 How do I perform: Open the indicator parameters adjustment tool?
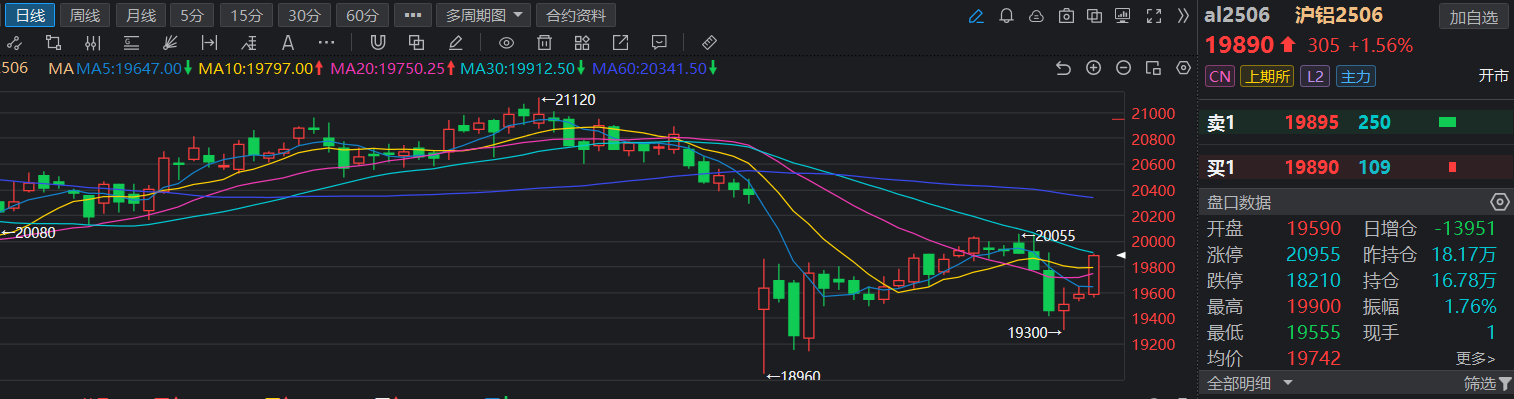(93, 42)
